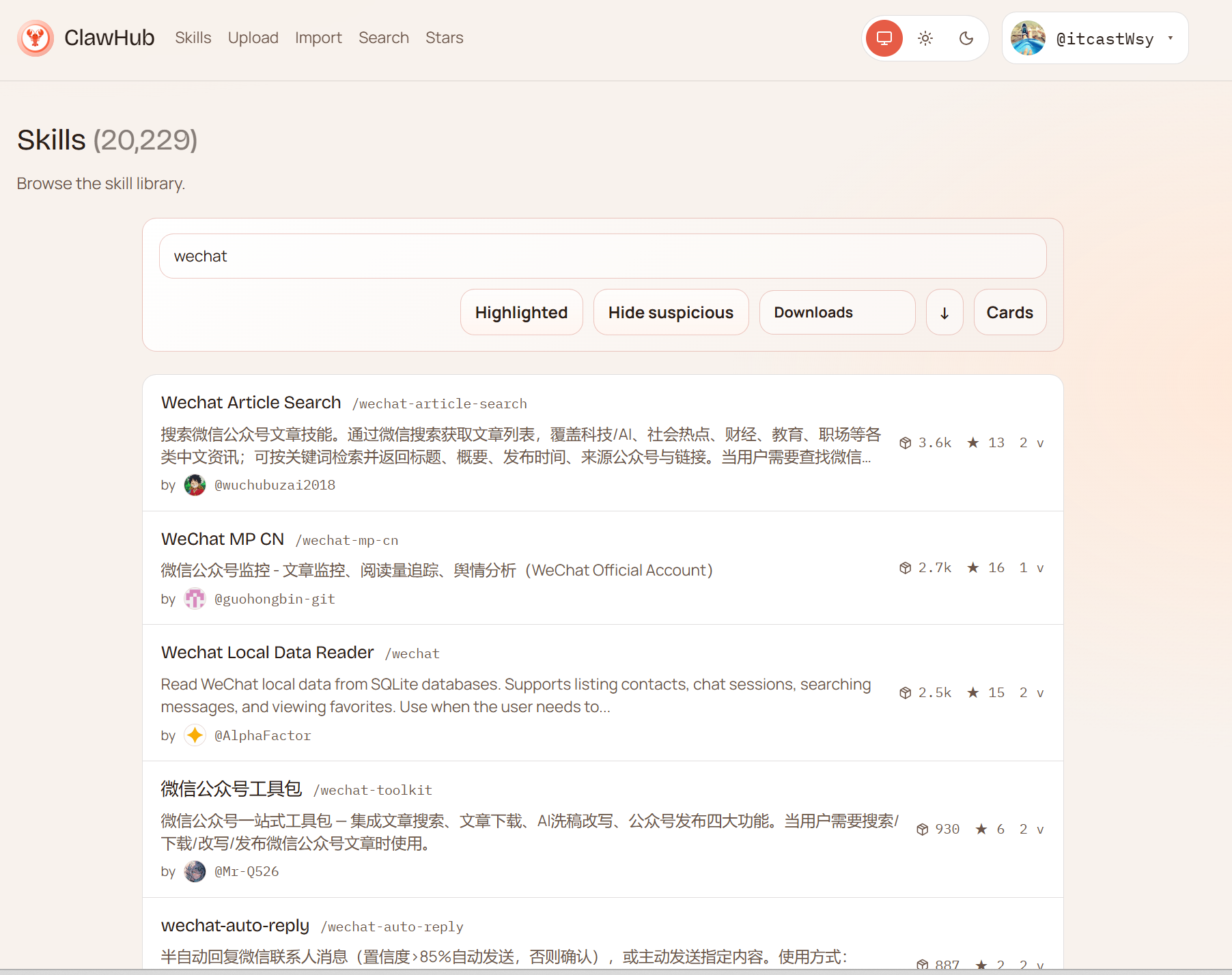Click the @itcastWsy profile avatar picture
Screen dimensions: 1232x975
point(1028,38)
